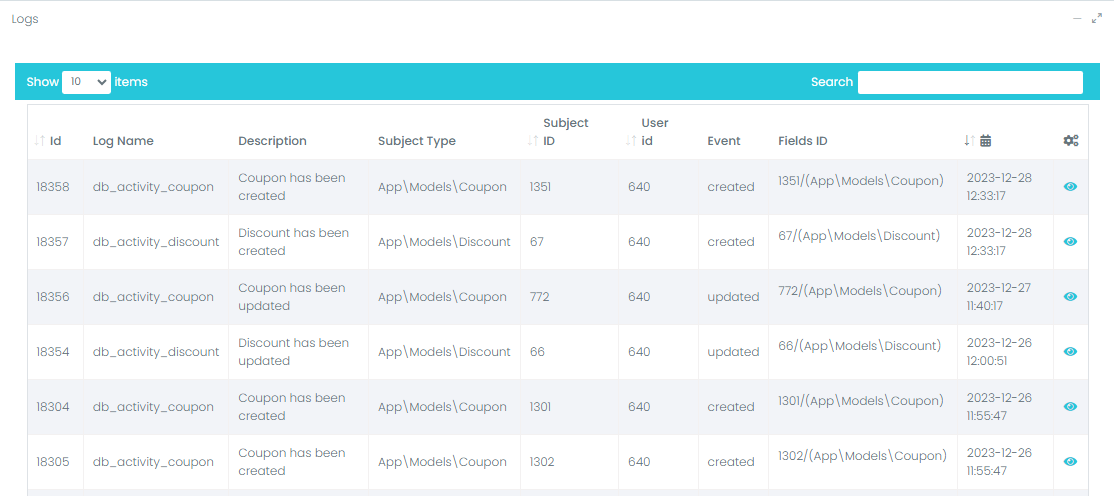The width and height of the screenshot is (1114, 496).
Task: Click the Event column header
Action: 723,141
